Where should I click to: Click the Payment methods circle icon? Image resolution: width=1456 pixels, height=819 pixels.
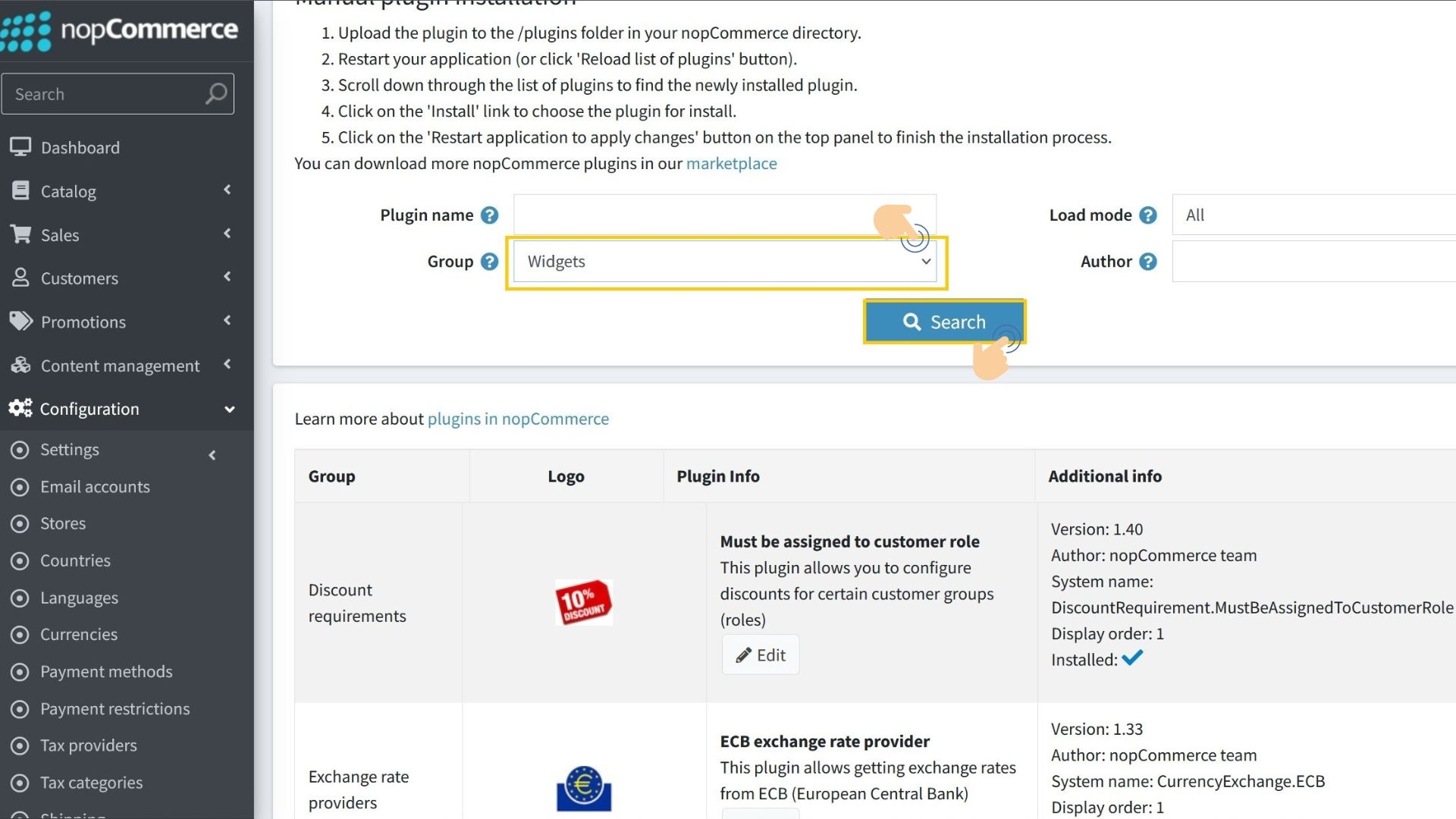[x=20, y=672]
